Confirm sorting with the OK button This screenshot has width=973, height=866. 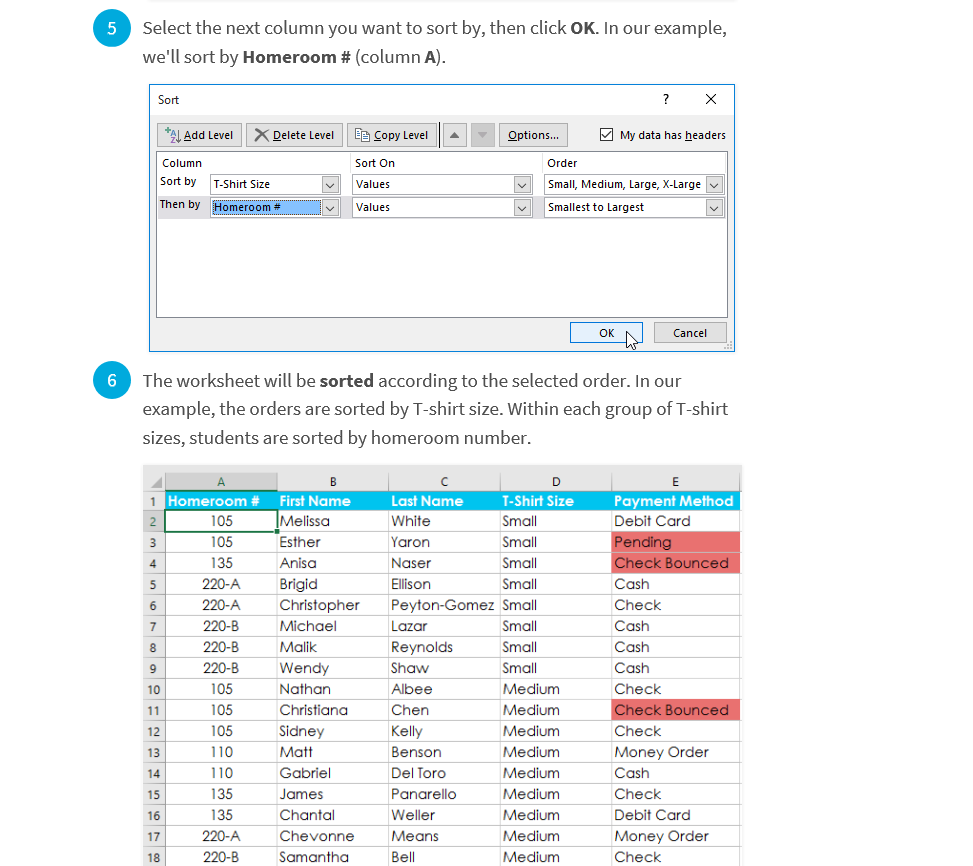click(x=606, y=333)
